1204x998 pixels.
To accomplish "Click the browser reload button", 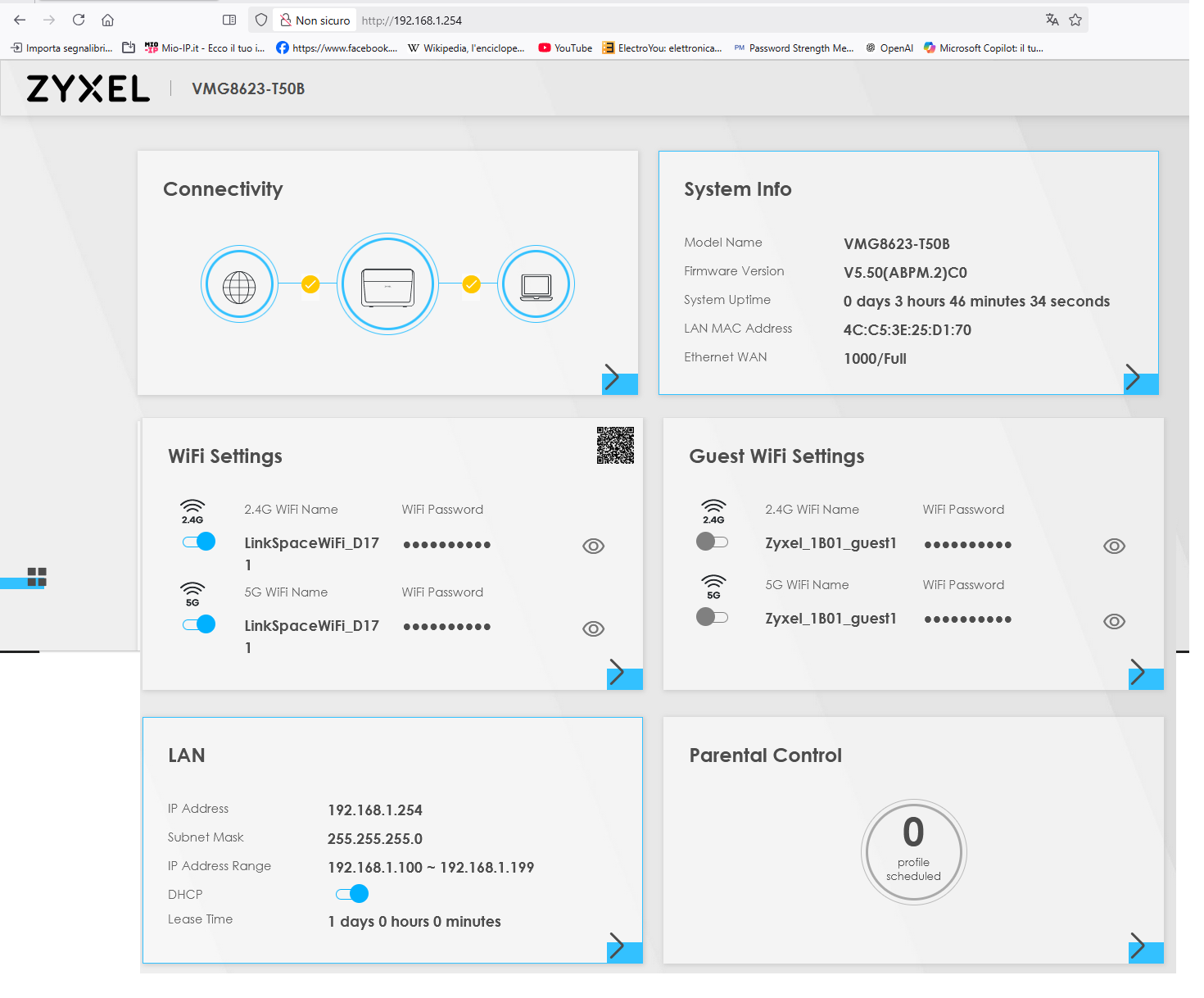I will pos(79,20).
